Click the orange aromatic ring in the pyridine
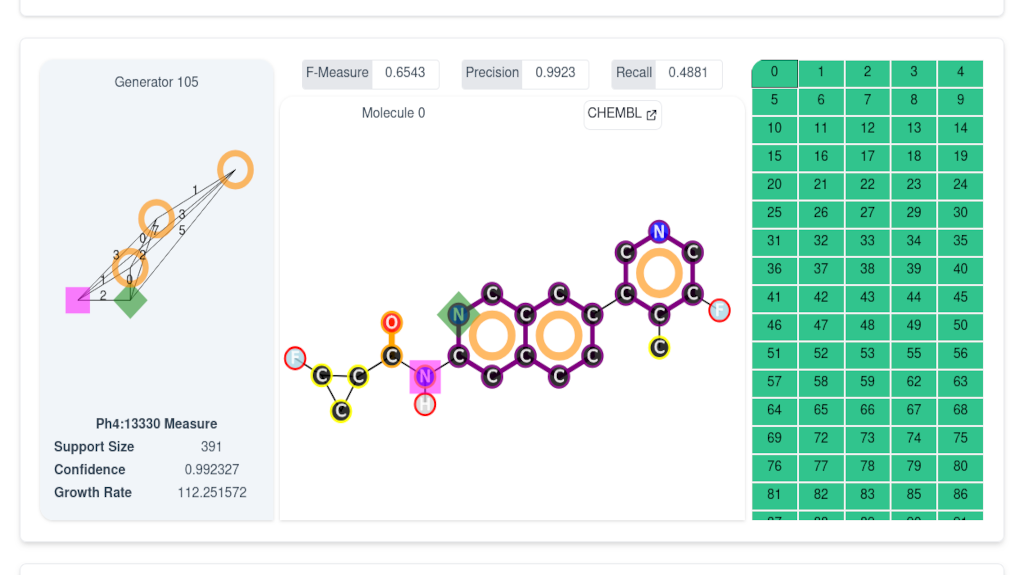The width and height of the screenshot is (1024, 575). click(x=659, y=273)
